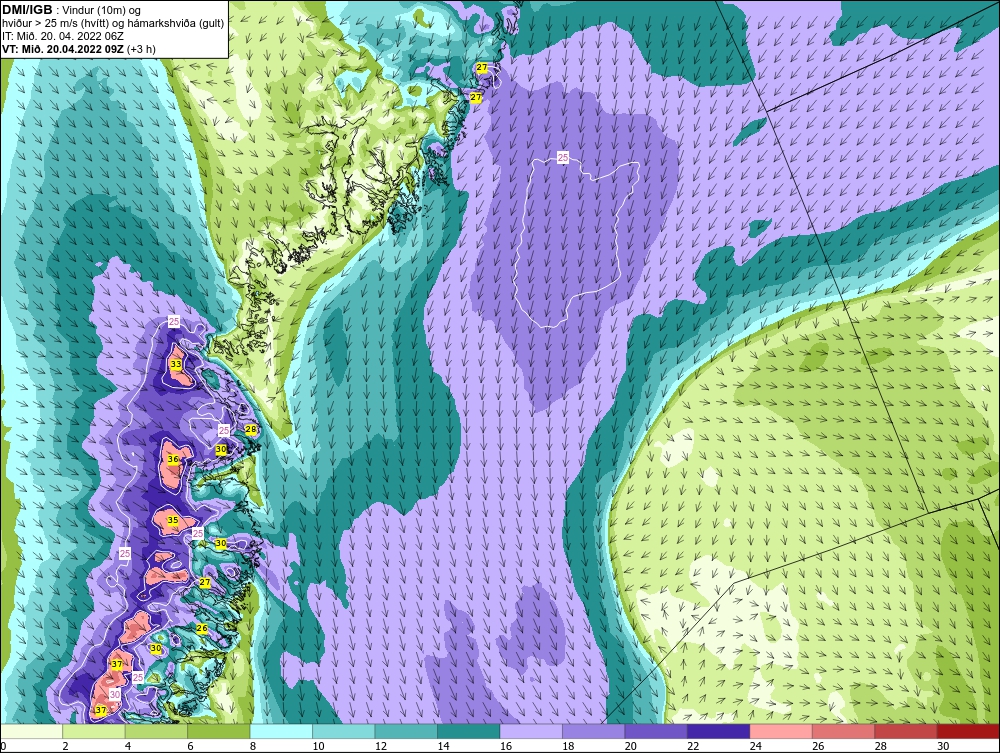Click the '25' label on the large central gust contour
The width and height of the screenshot is (1000, 753).
[562, 157]
